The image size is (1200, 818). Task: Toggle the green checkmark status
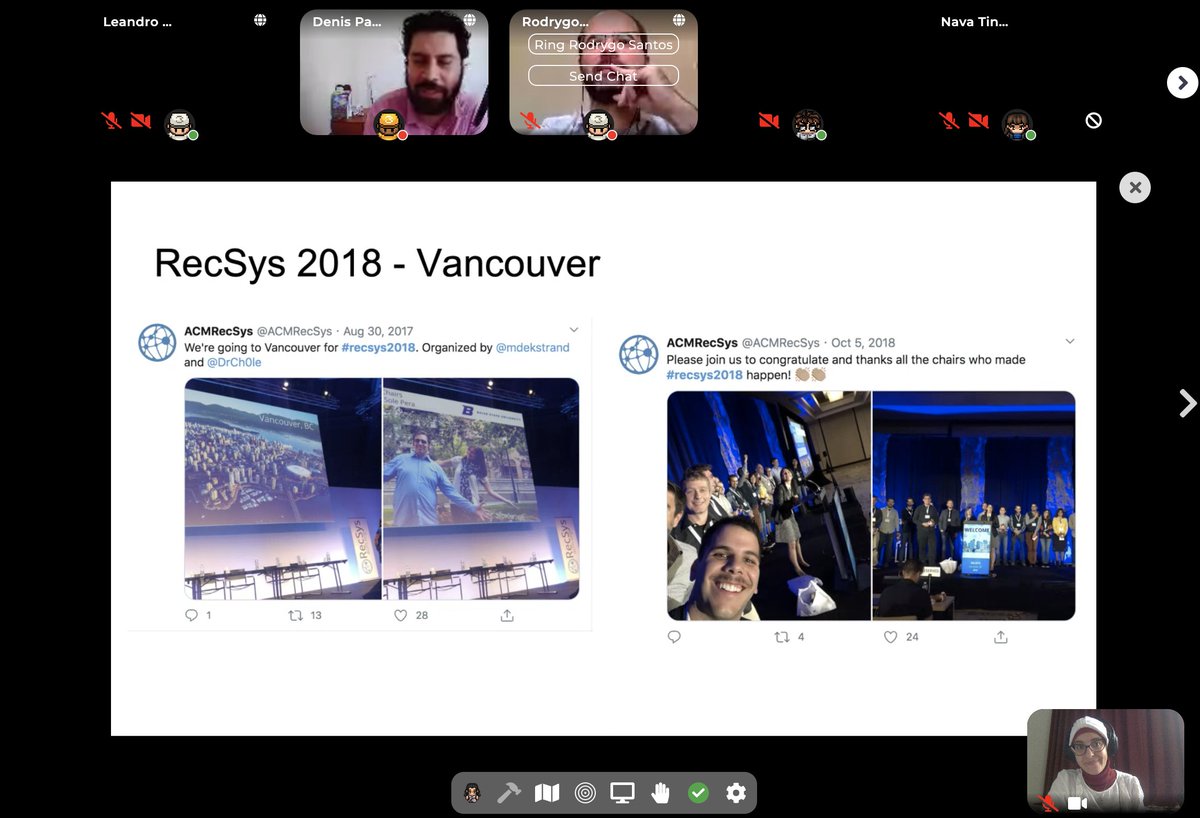click(698, 793)
